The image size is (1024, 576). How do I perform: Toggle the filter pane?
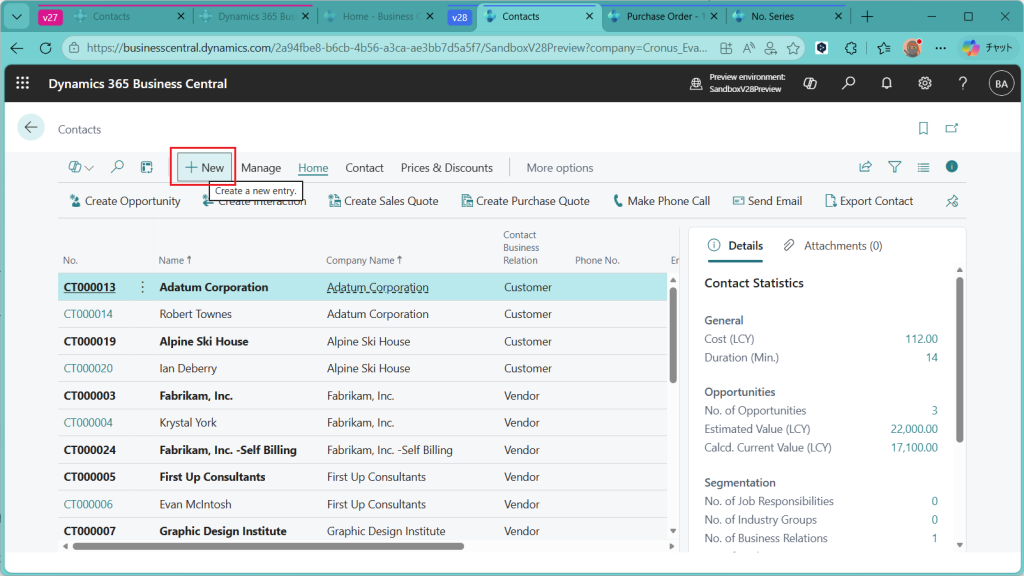coord(895,167)
